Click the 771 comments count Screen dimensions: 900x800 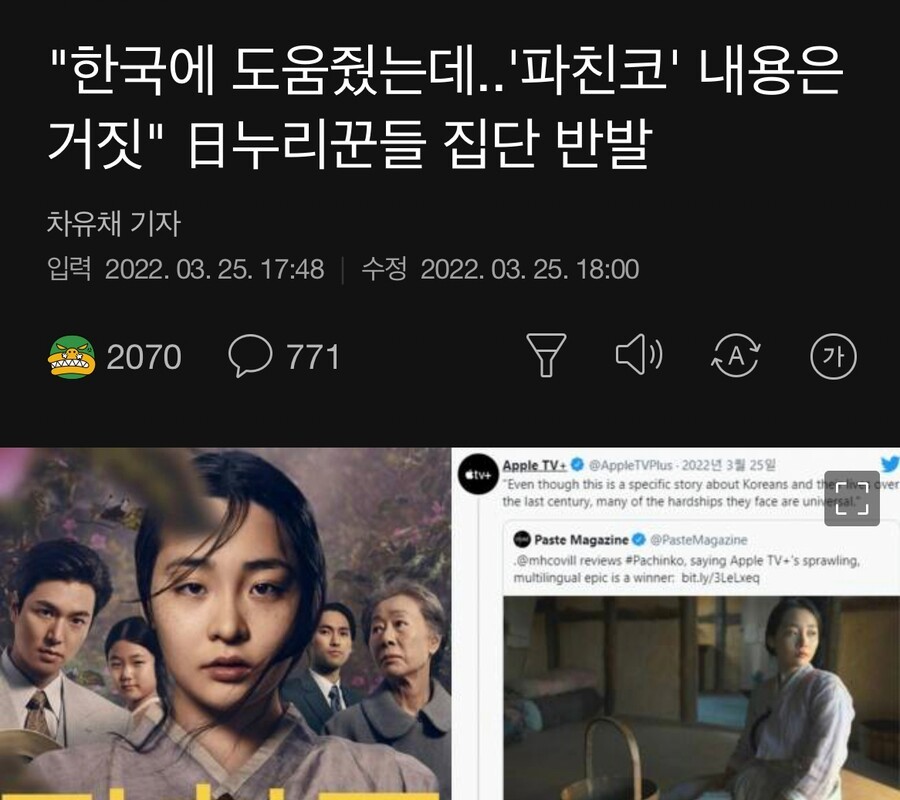(313, 357)
